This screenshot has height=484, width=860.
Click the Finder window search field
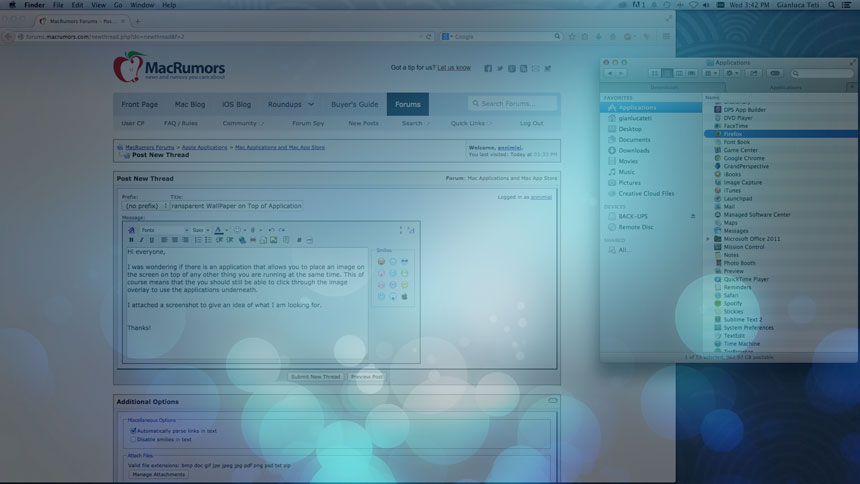click(822, 73)
